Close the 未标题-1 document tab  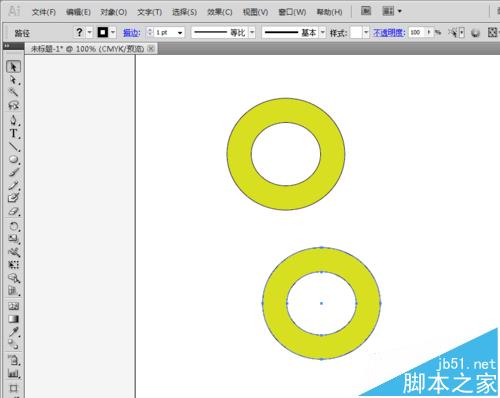pyautogui.click(x=151, y=49)
